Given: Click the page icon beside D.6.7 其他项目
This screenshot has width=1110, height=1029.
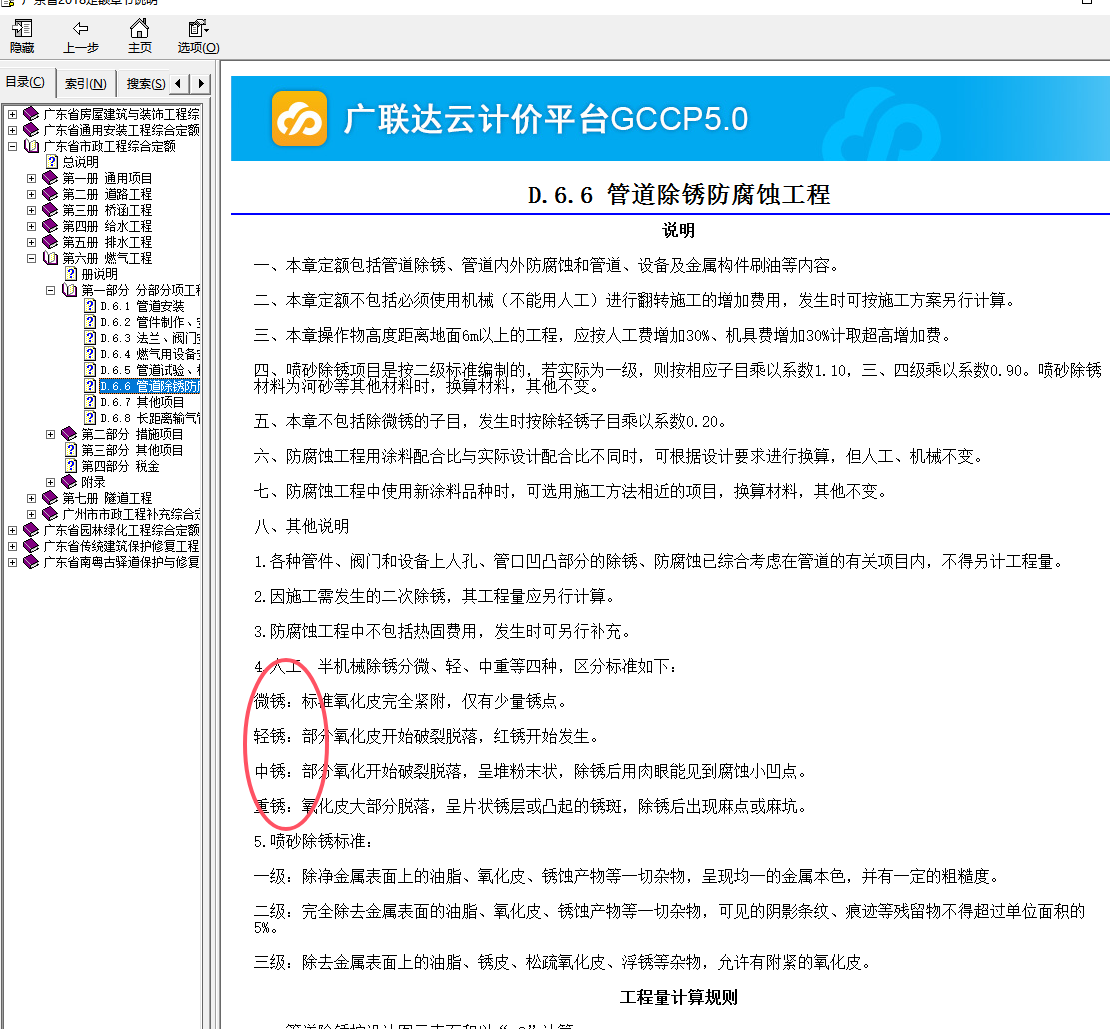Looking at the screenshot, I should (90, 402).
